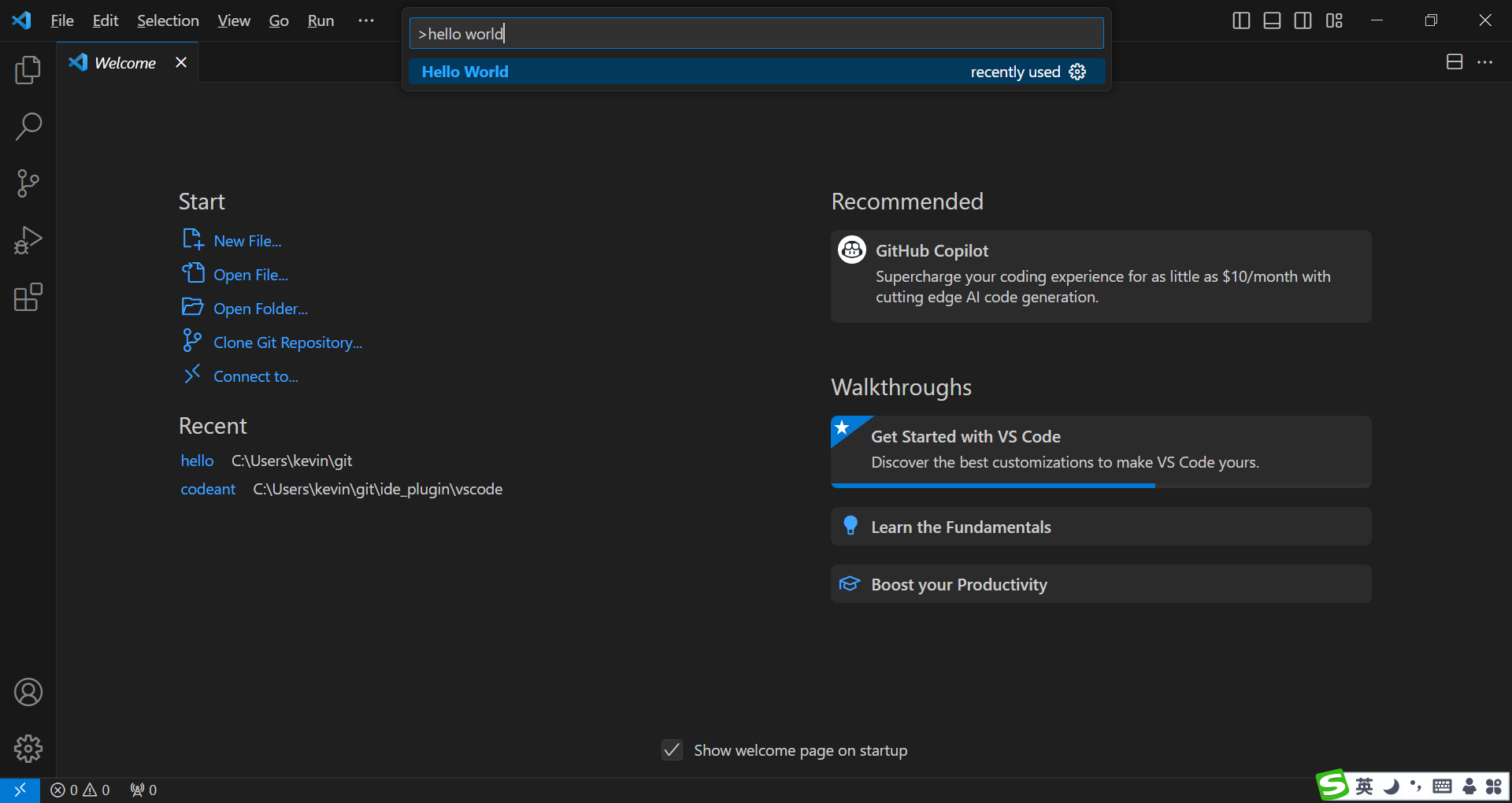The height and width of the screenshot is (803, 1512).
Task: Click the remote window indicator in status bar
Action: [20, 790]
